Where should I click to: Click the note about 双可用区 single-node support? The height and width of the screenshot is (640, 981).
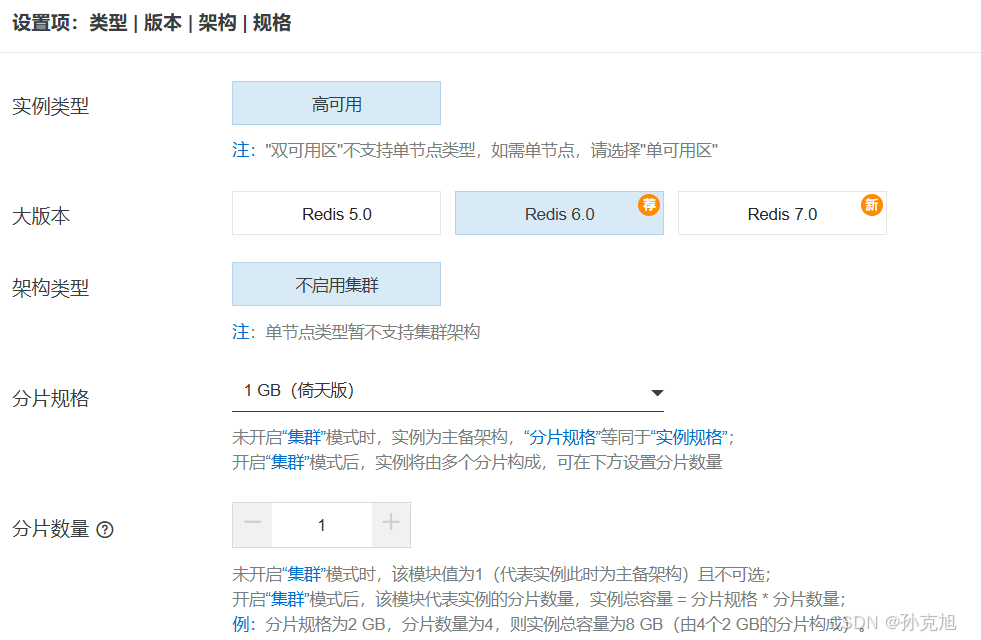click(475, 150)
